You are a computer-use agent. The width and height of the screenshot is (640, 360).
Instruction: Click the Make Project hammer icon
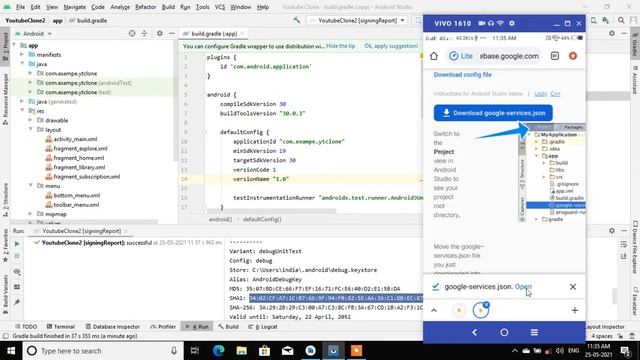pyautogui.click(x=296, y=20)
